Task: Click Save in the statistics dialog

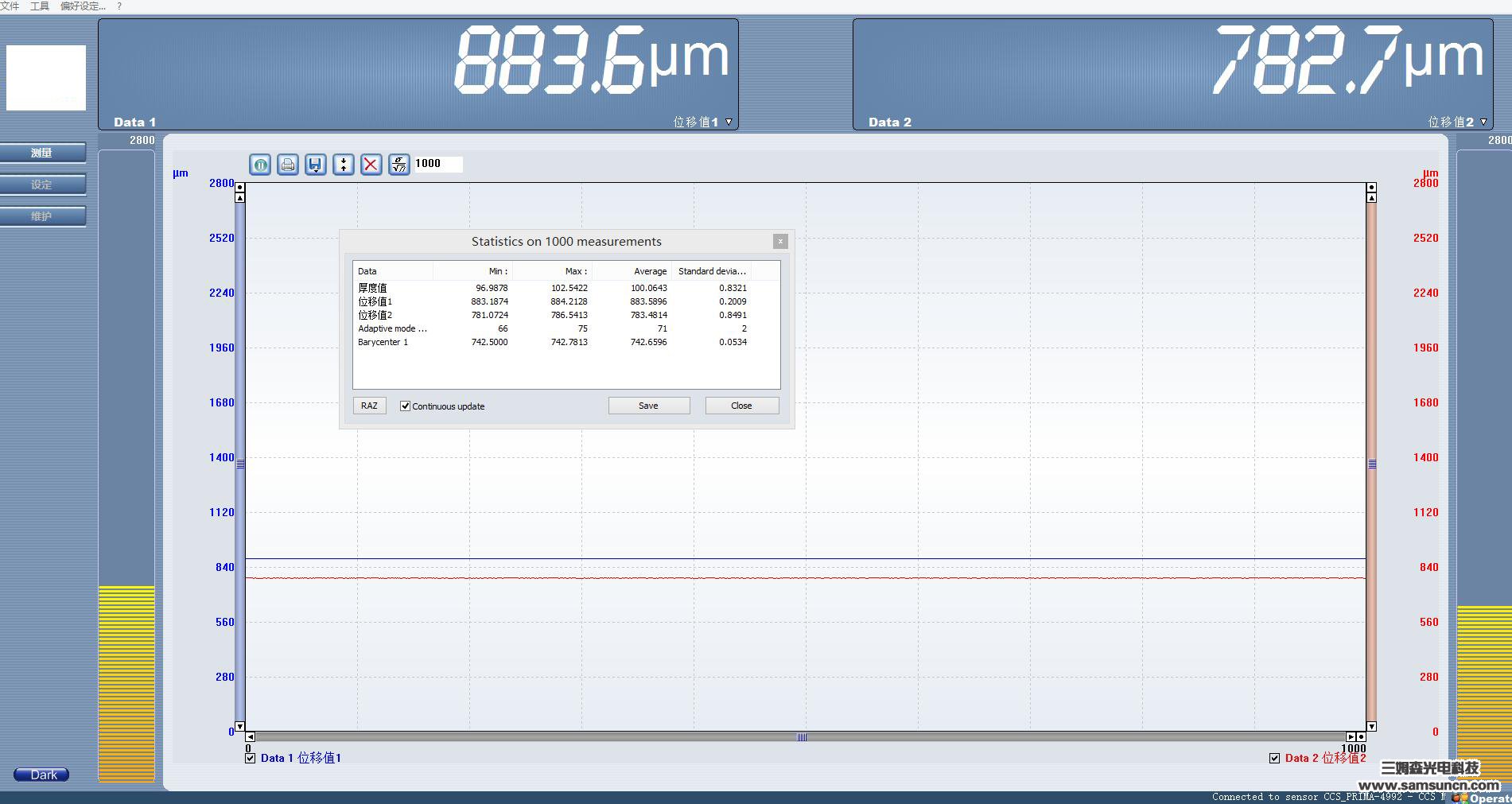Action: point(649,406)
